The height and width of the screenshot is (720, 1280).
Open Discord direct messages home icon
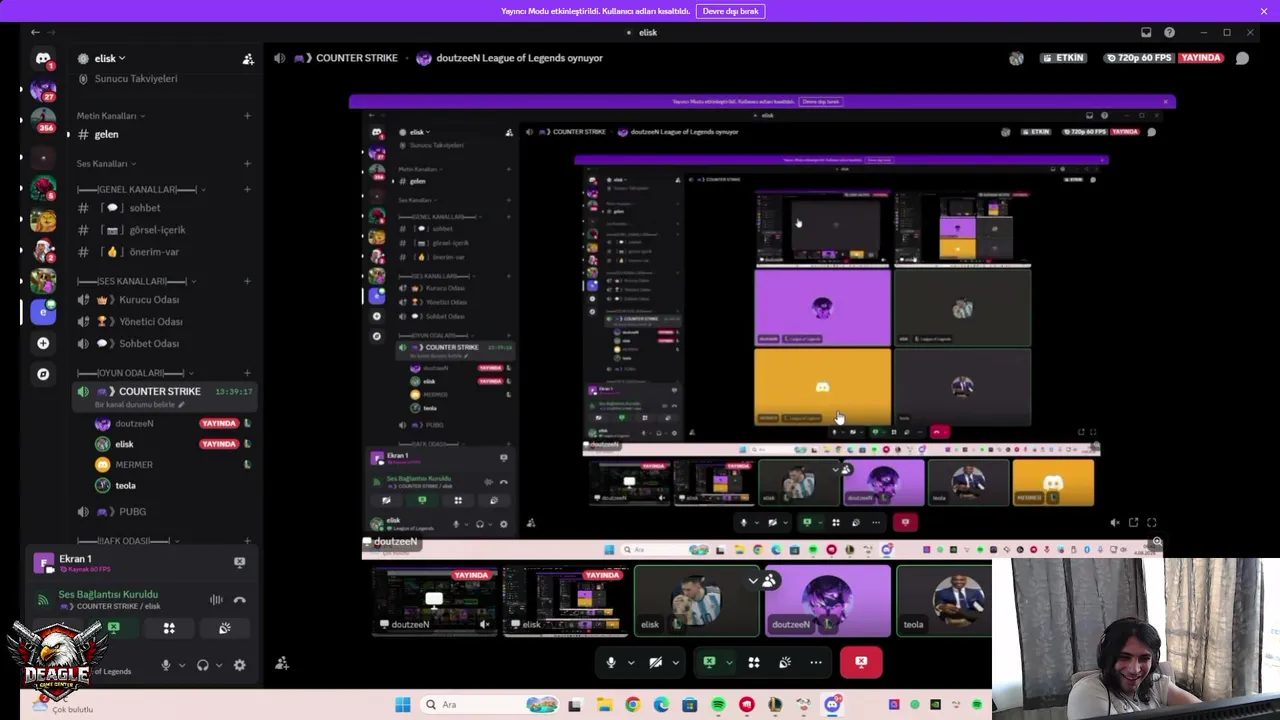point(43,59)
